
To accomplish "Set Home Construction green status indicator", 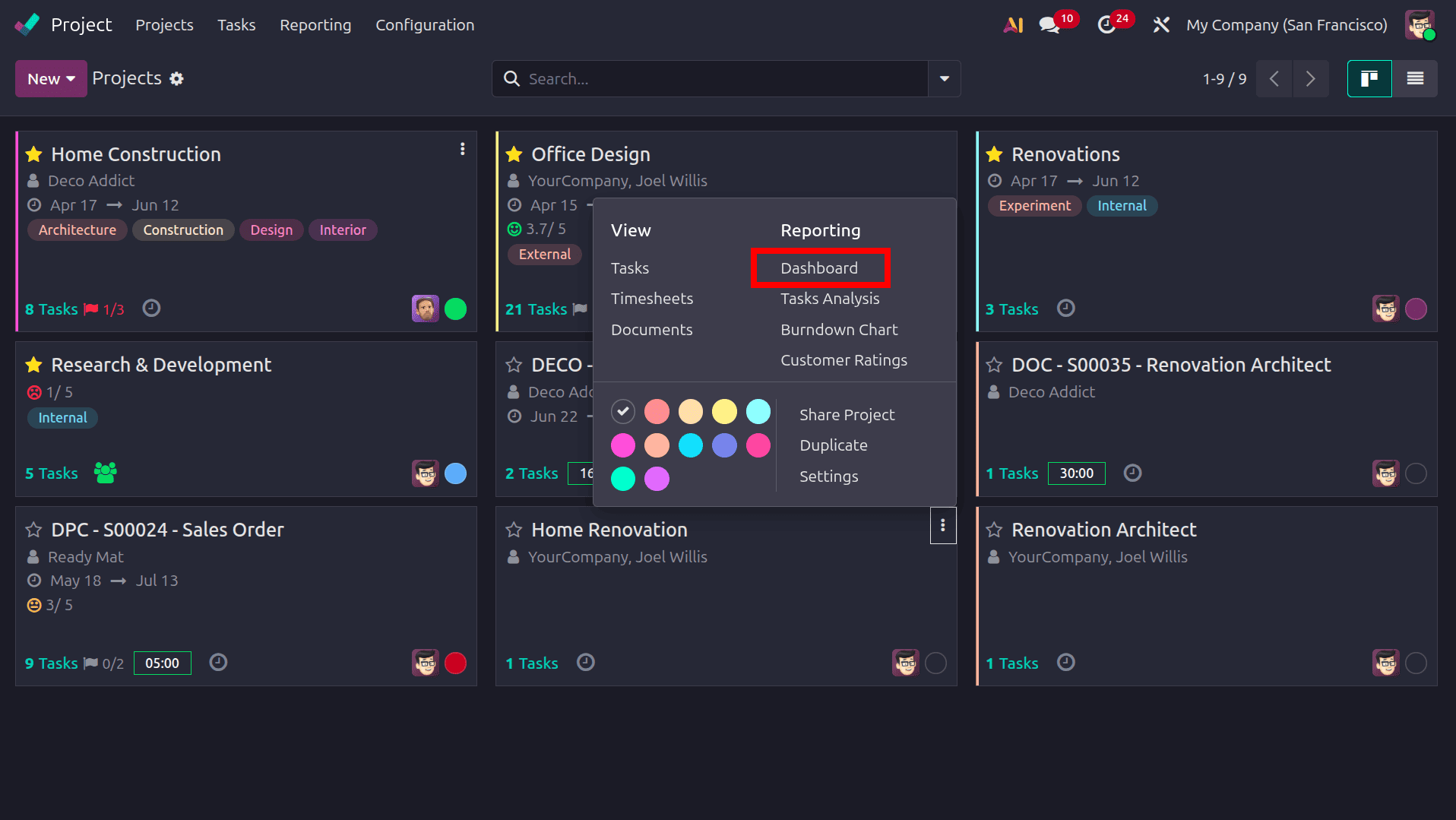I will [x=455, y=309].
